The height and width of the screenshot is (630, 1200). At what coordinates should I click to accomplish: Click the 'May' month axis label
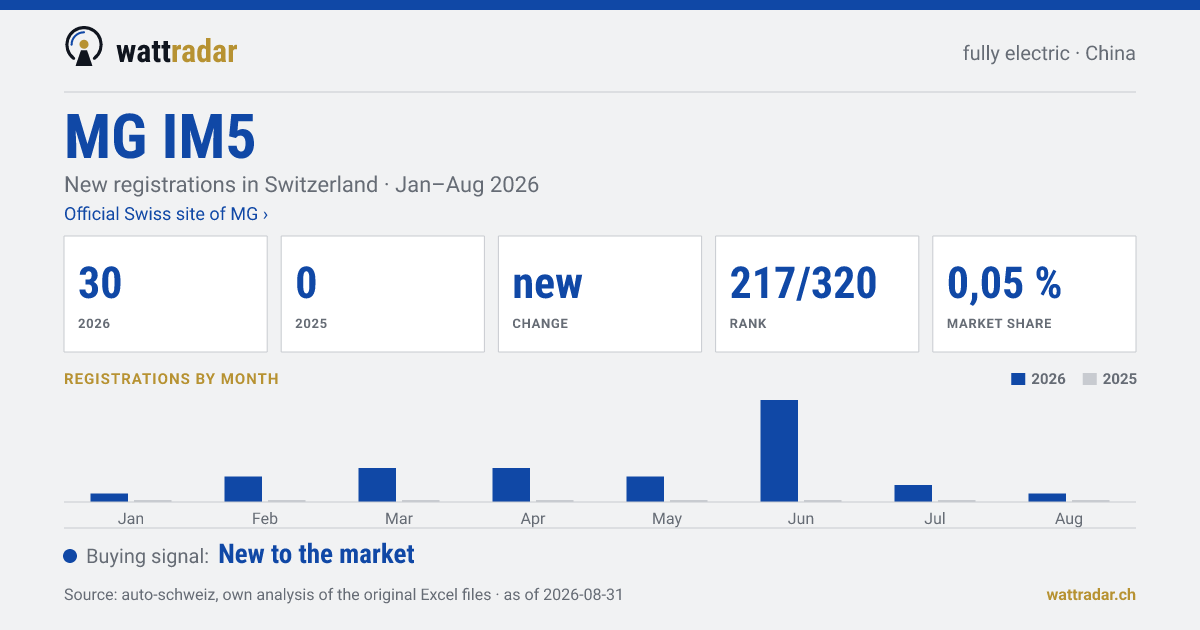[x=667, y=519]
